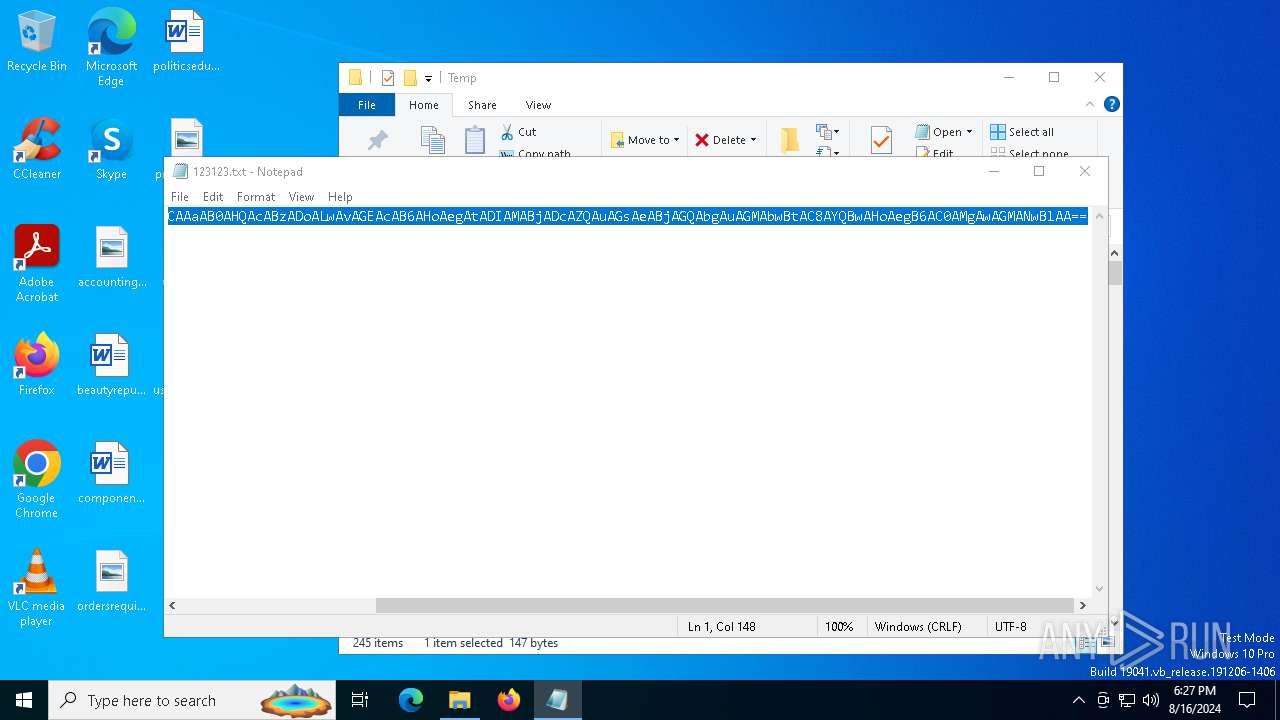Click the New folder icon in Explorer ribbon
The height and width of the screenshot is (720, 1280).
coord(790,140)
